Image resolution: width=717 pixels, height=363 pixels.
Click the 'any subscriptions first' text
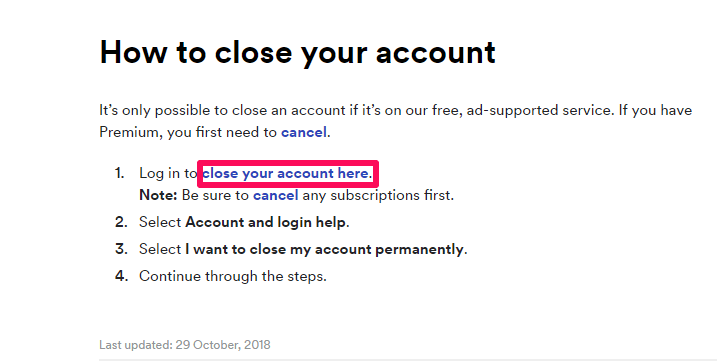tap(377, 196)
